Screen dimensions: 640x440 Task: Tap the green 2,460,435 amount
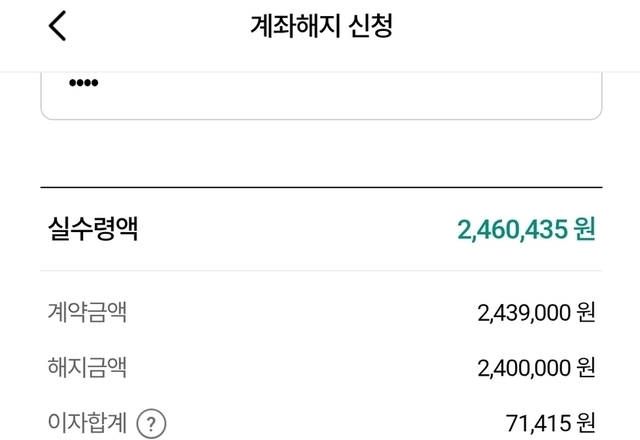[x=512, y=229]
